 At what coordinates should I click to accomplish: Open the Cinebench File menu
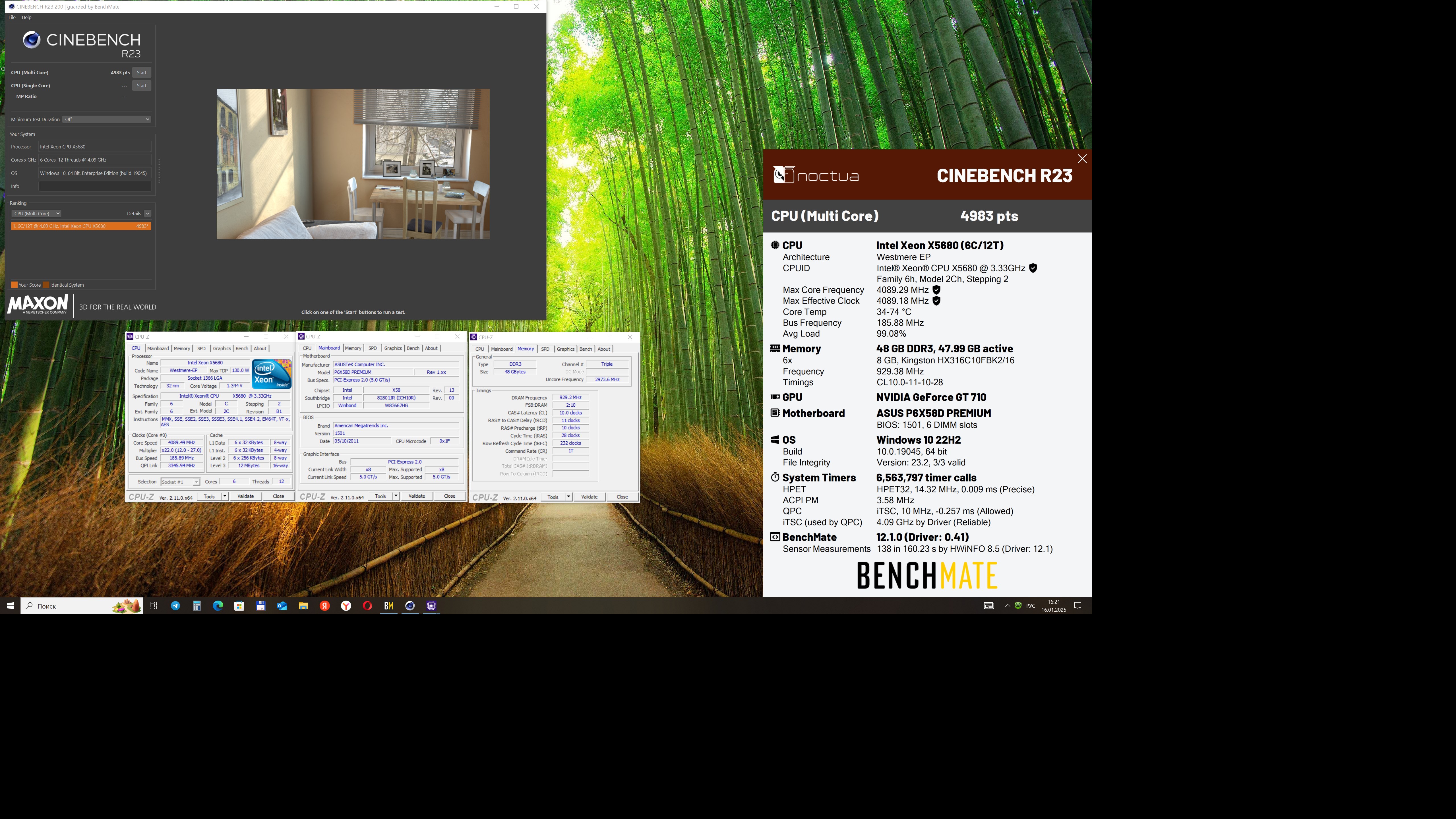[x=12, y=18]
